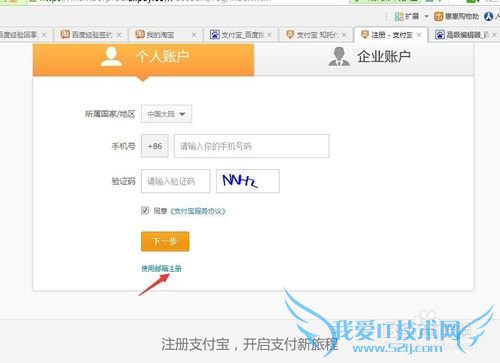Click the orange 下一步 button
This screenshot has width=500, height=363.
(x=165, y=241)
